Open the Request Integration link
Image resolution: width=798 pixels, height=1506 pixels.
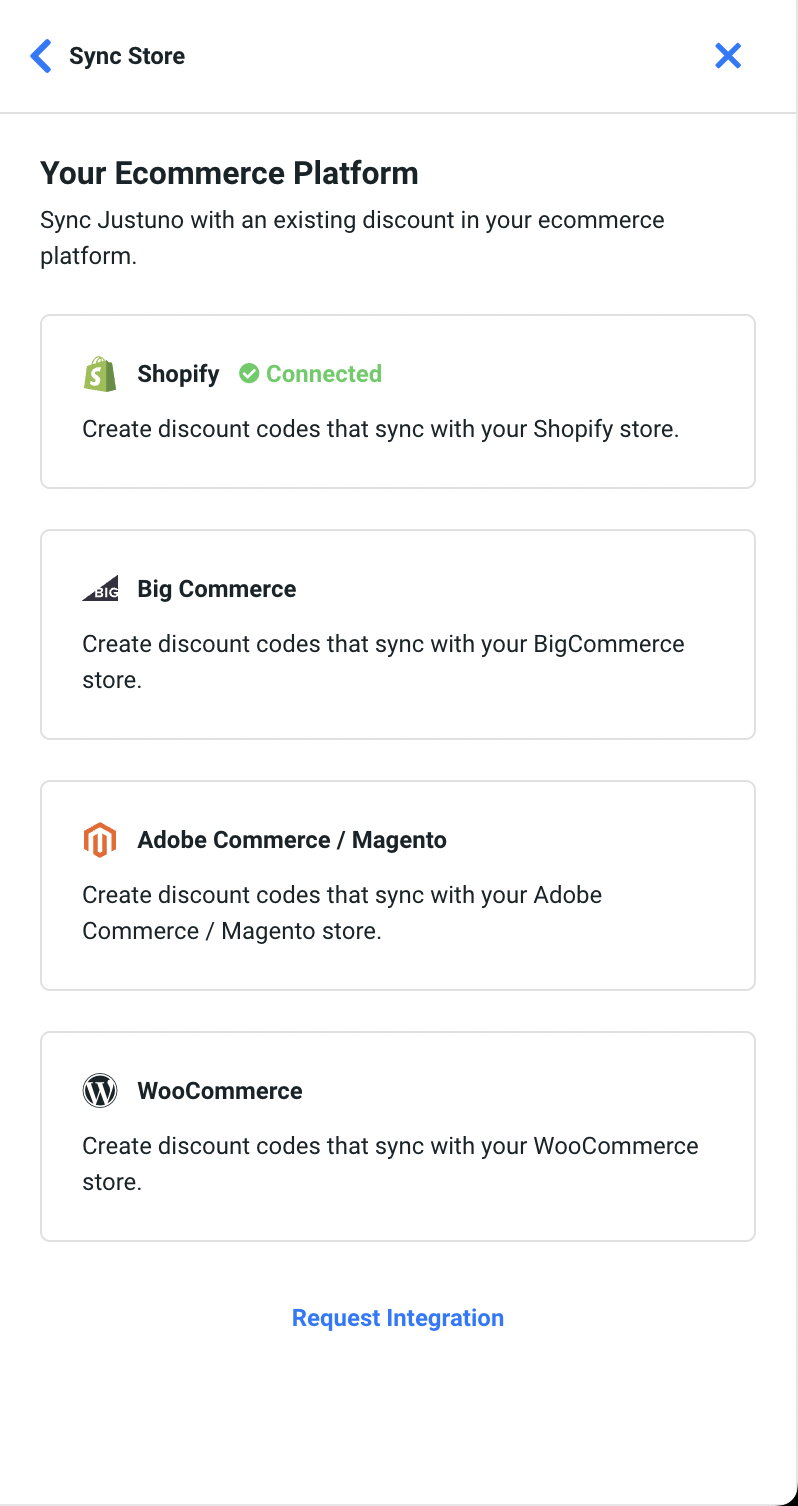pos(398,1318)
